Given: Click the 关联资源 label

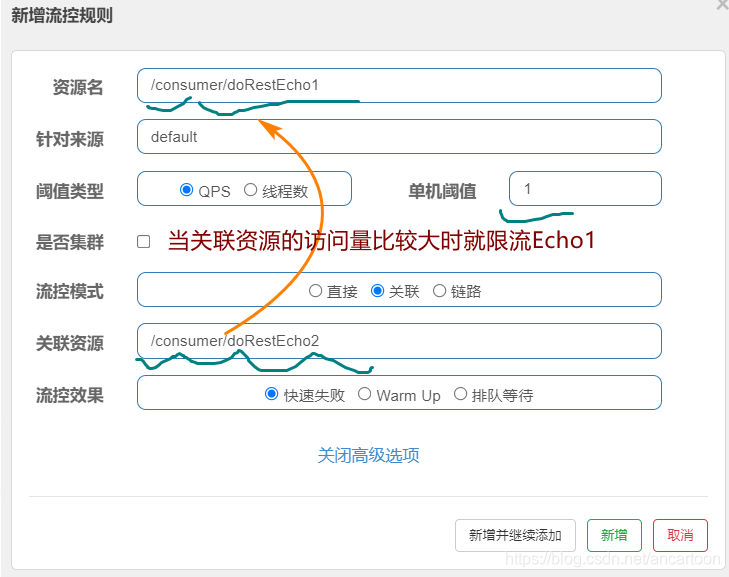Looking at the screenshot, I should [70, 344].
